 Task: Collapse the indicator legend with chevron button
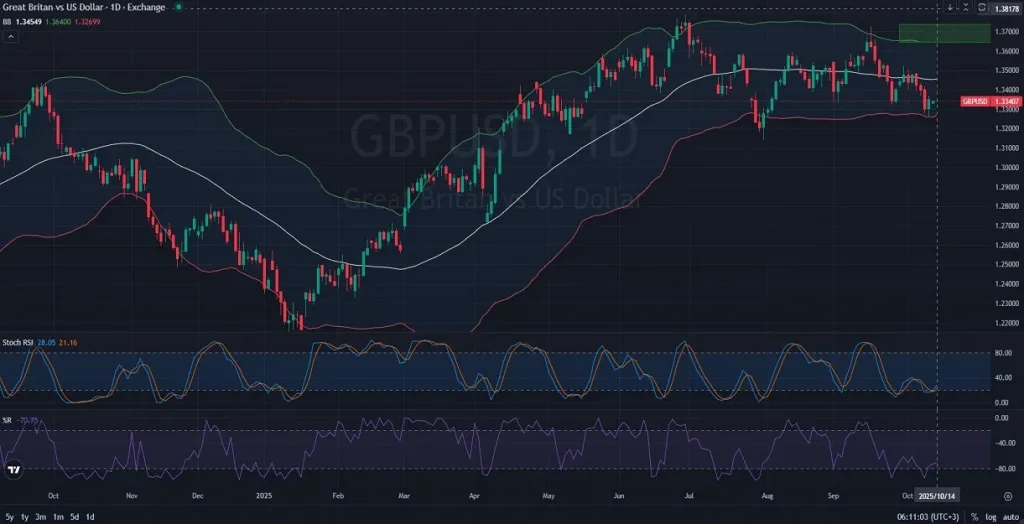[x=11, y=36]
